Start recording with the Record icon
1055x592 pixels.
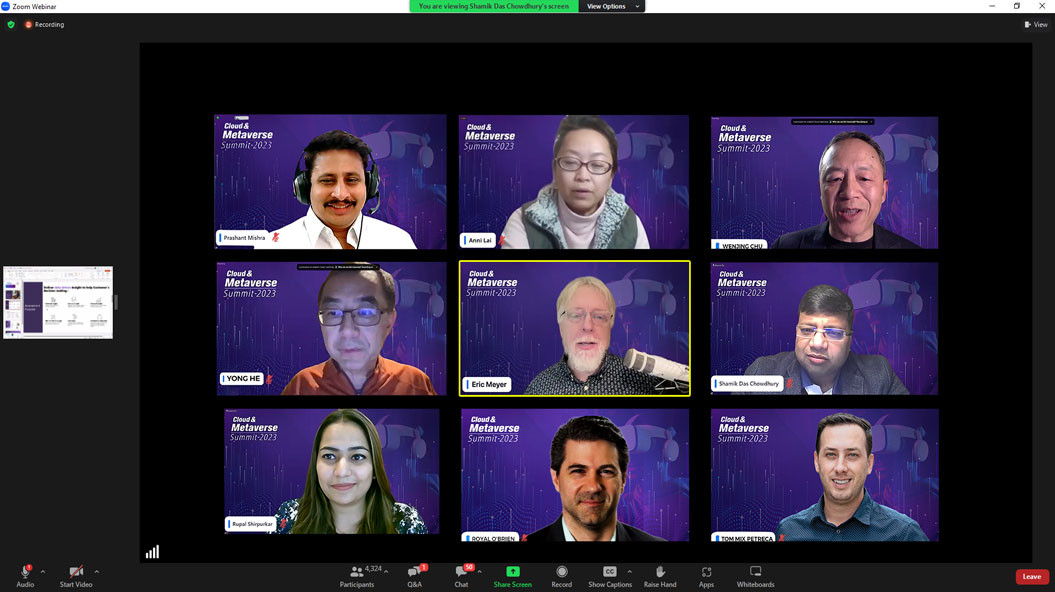click(x=562, y=574)
